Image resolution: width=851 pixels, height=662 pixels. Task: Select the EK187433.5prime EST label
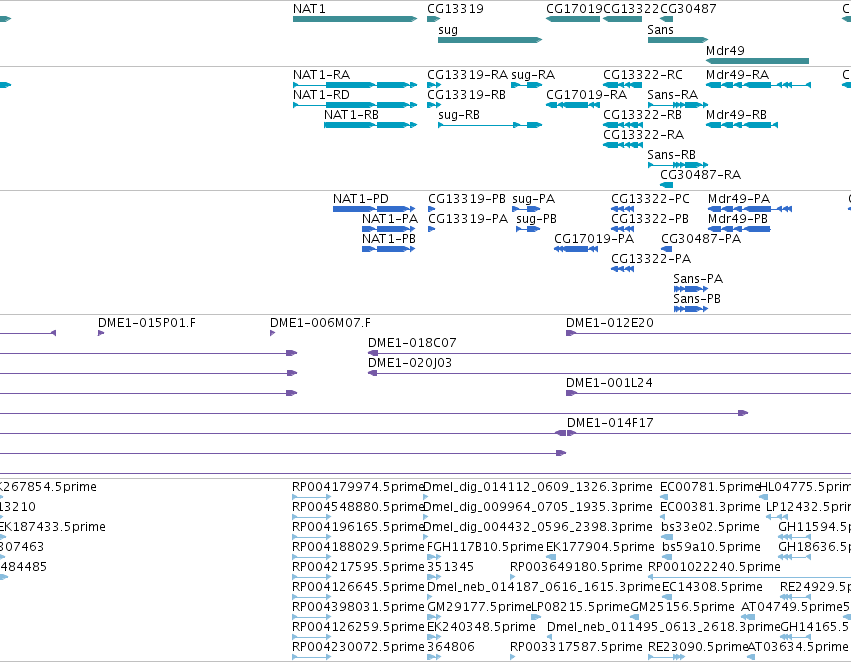(53, 527)
